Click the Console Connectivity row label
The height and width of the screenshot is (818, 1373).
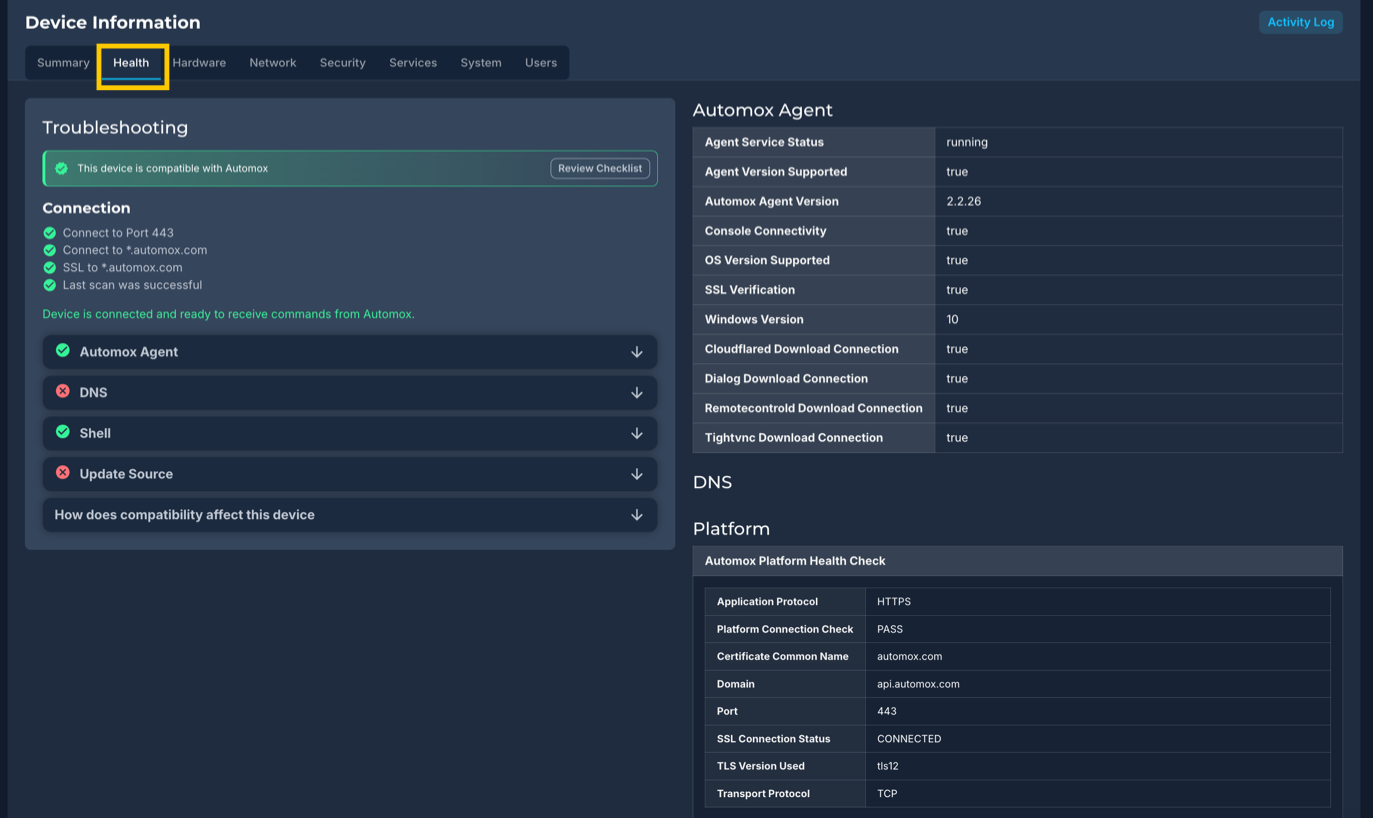click(x=765, y=231)
